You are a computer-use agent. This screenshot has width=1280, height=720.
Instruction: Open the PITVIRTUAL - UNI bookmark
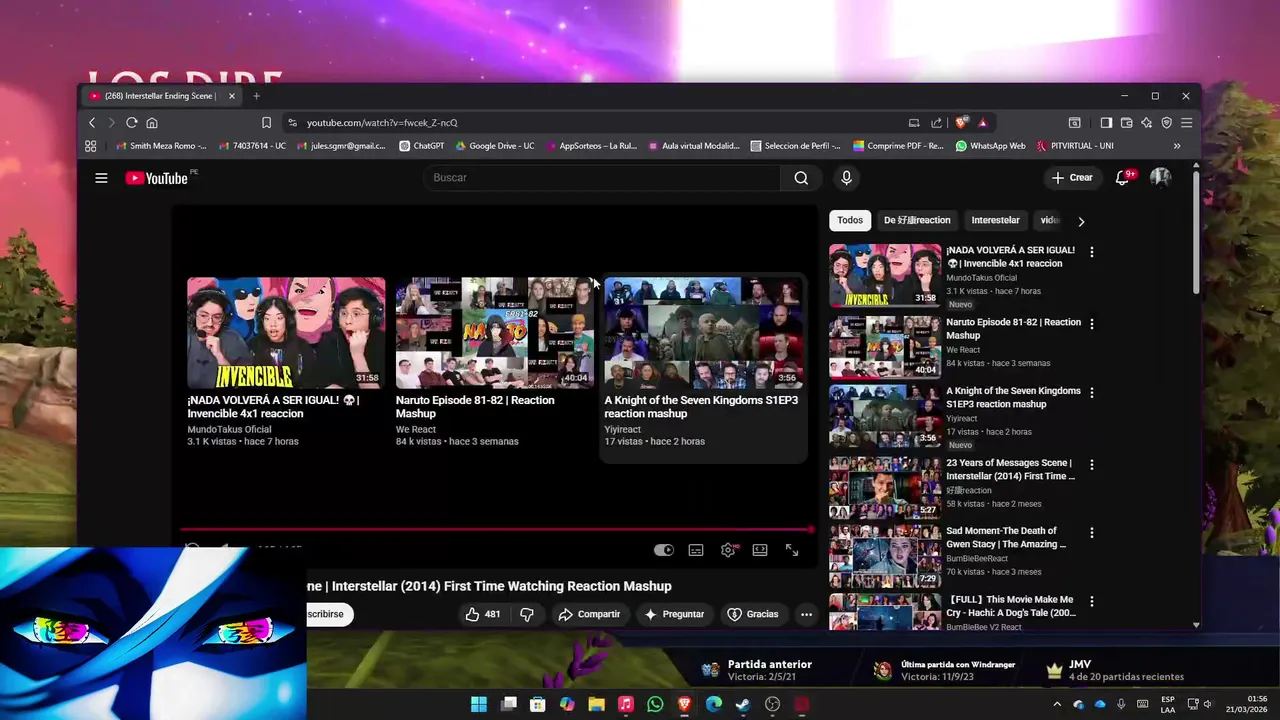[1075, 146]
